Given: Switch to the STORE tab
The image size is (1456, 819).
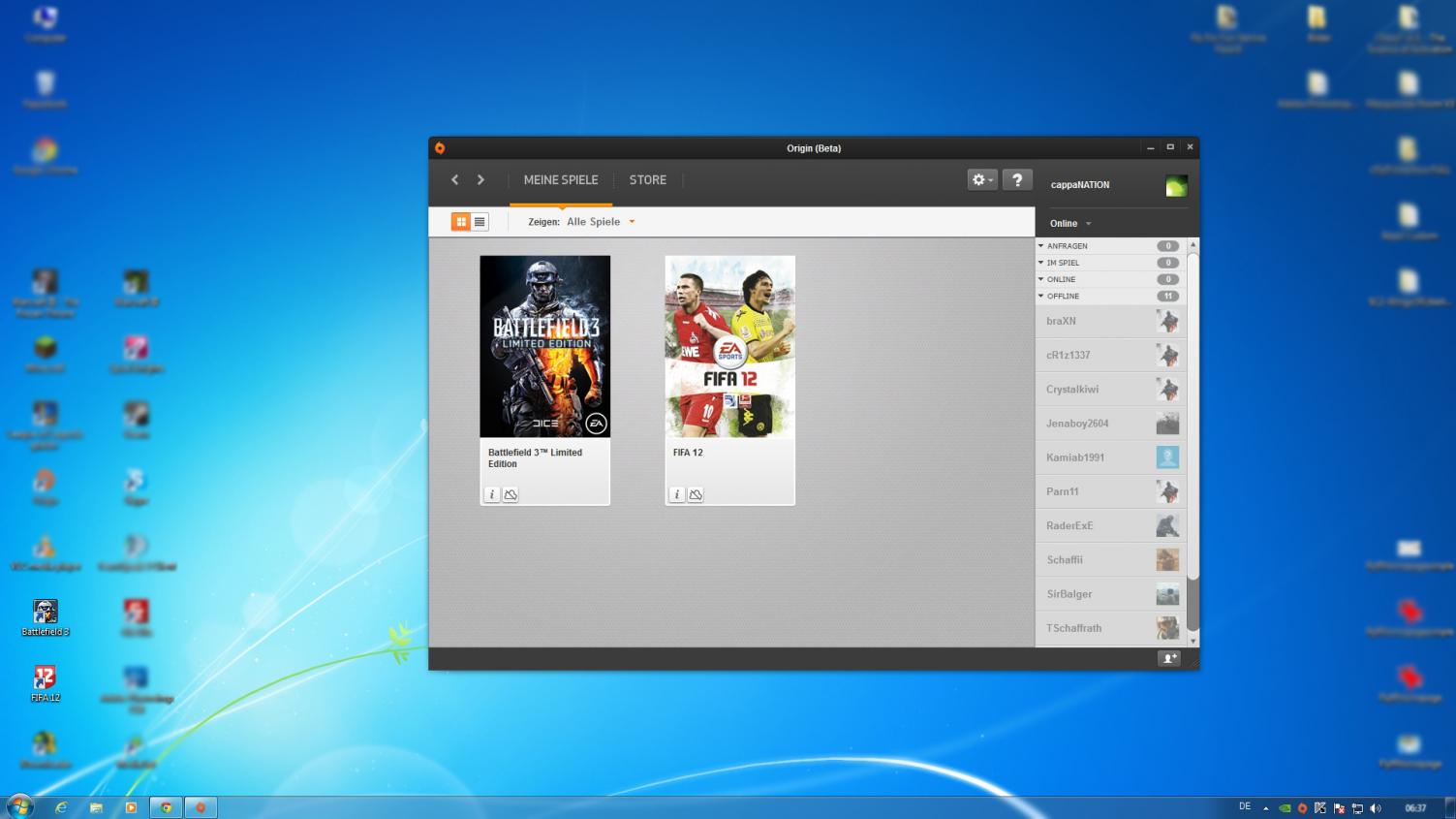Looking at the screenshot, I should point(647,180).
